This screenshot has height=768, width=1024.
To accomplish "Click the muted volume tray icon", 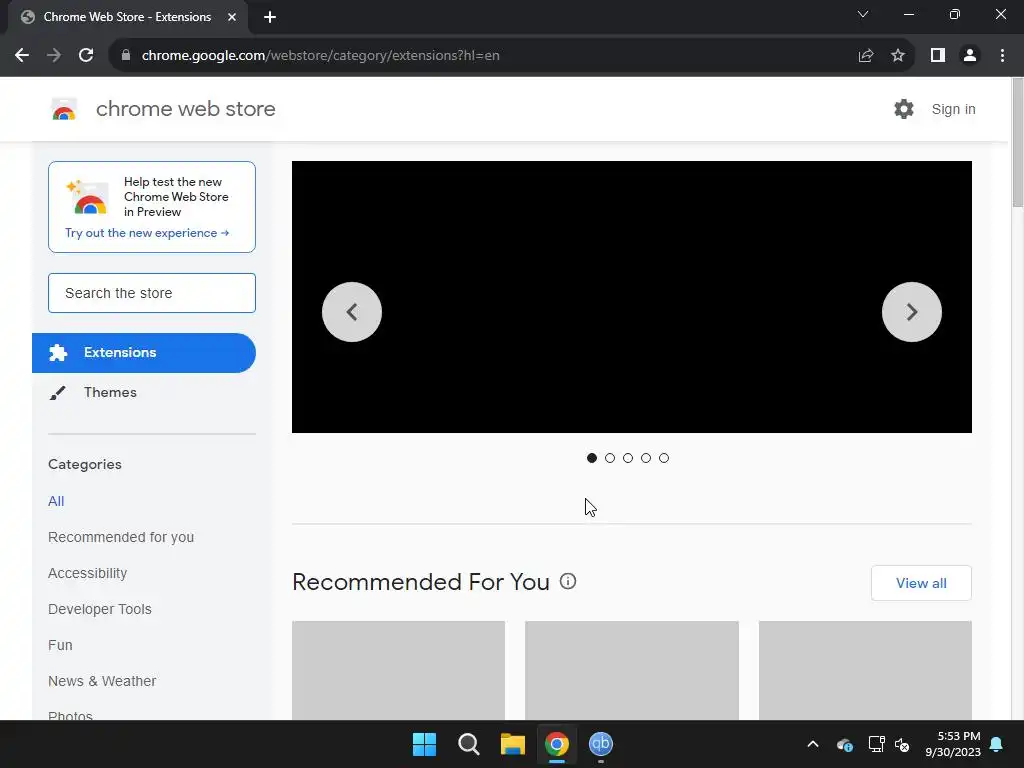I will click(902, 744).
